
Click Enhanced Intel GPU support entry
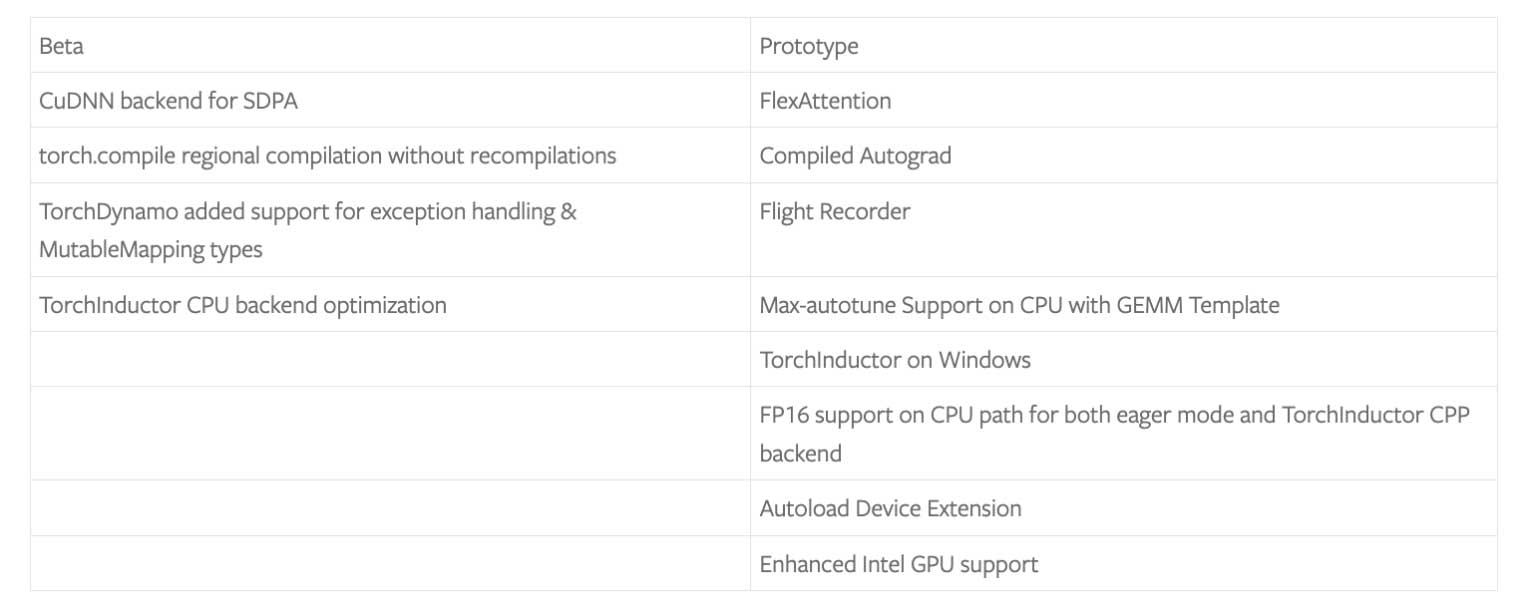[898, 564]
